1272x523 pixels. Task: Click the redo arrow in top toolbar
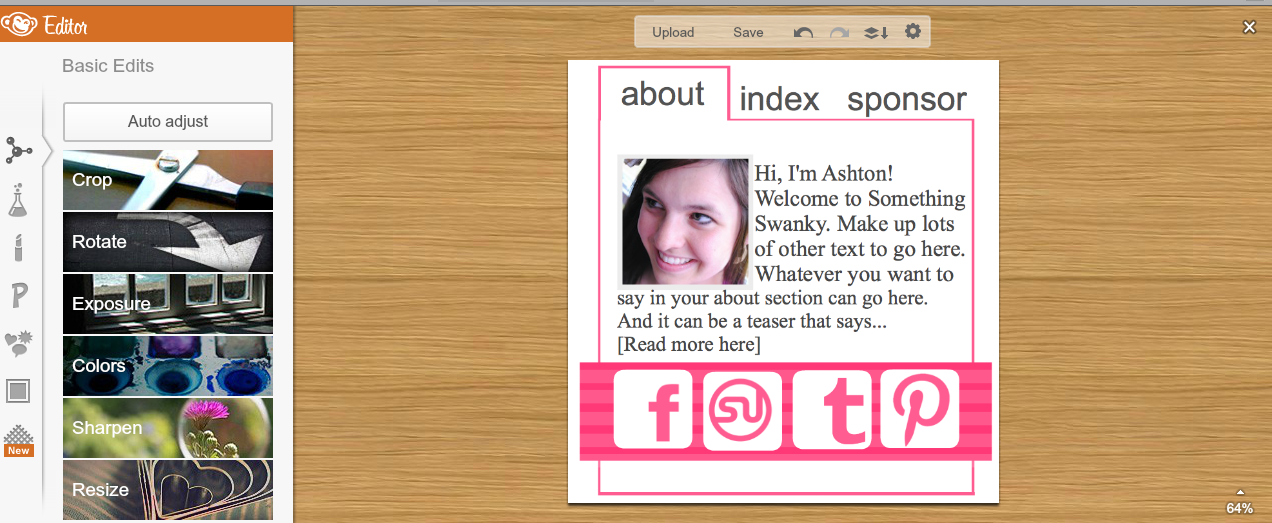(839, 33)
